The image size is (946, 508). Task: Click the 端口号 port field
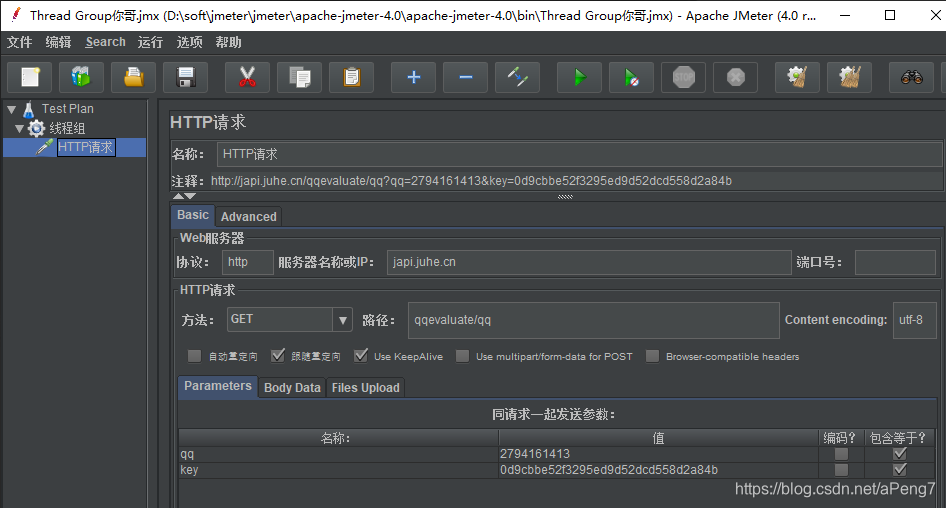pyautogui.click(x=895, y=262)
